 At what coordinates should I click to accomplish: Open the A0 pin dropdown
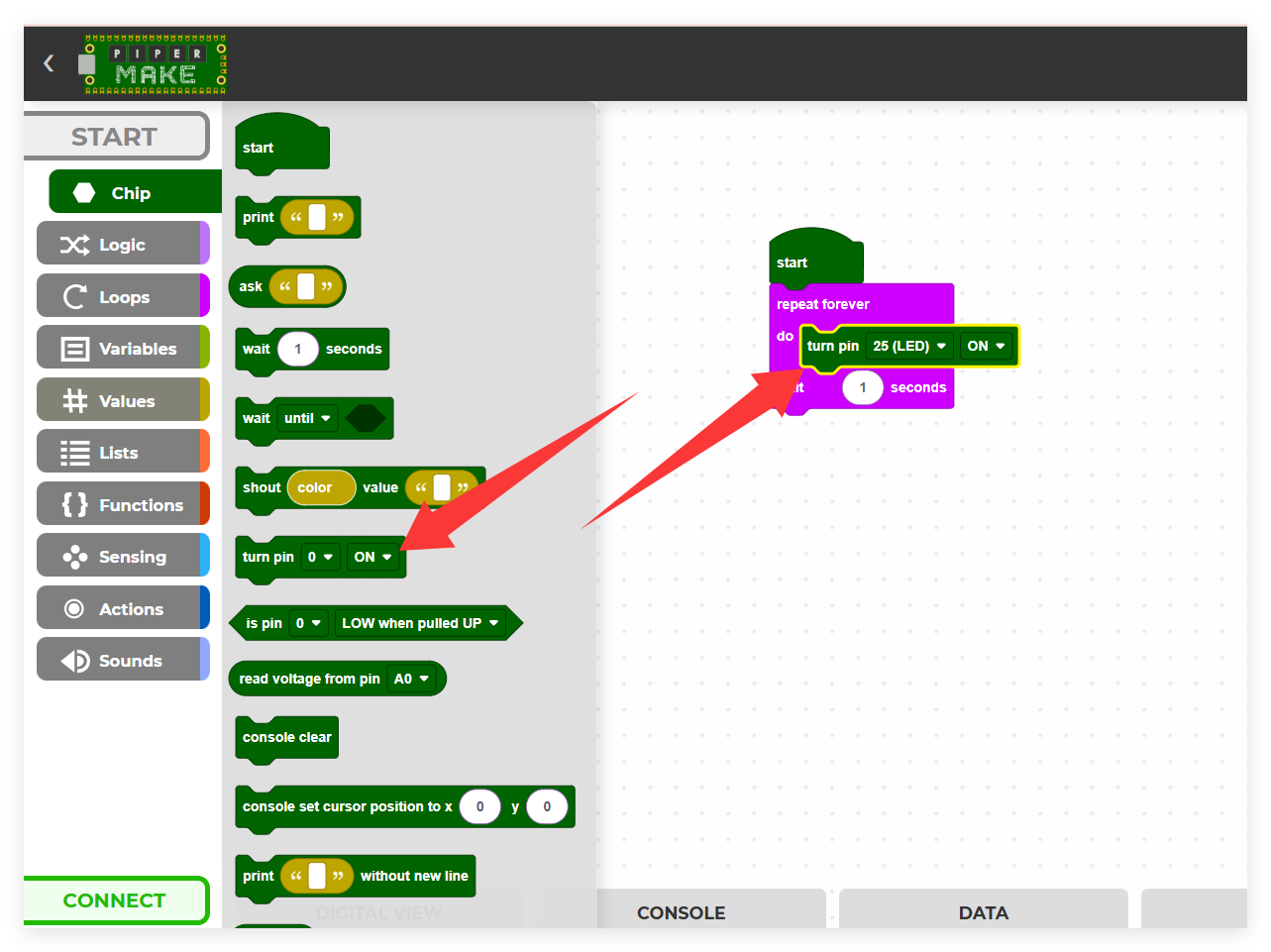tap(411, 679)
